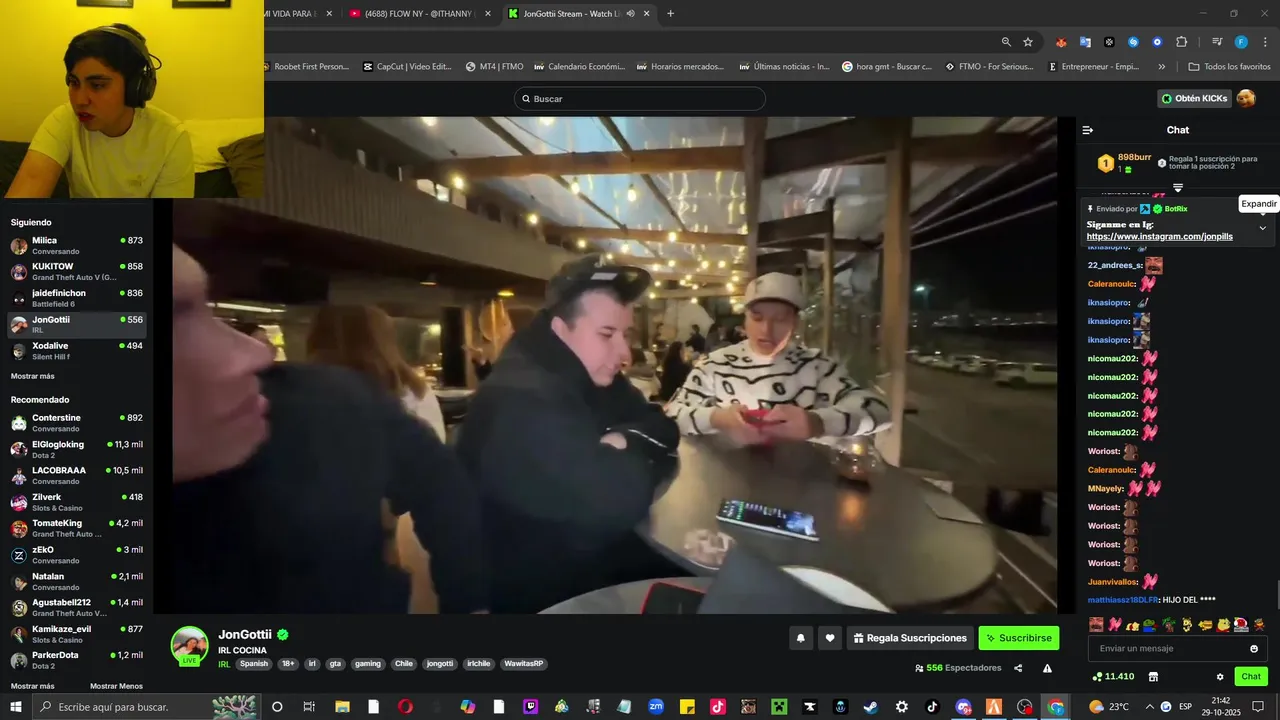Viewport: 1280px width, 720px height.
Task: Open the Kick points shop icon
Action: point(1153,677)
